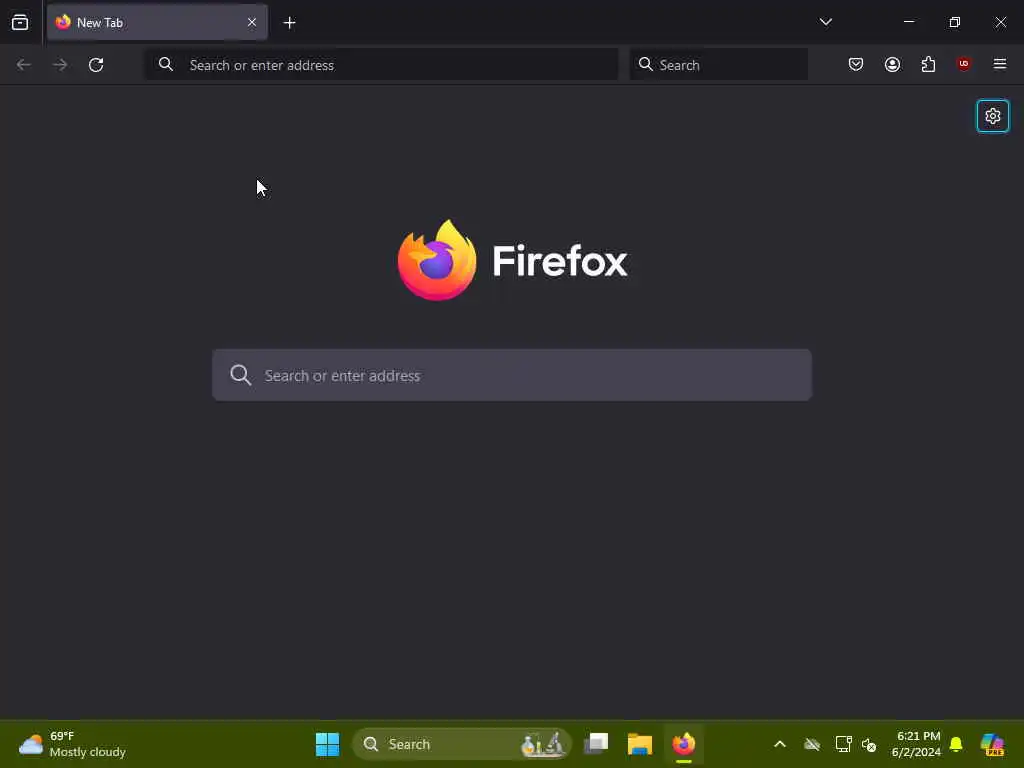Open File Explorer from the taskbar
Viewport: 1024px width, 768px height.
tap(640, 744)
